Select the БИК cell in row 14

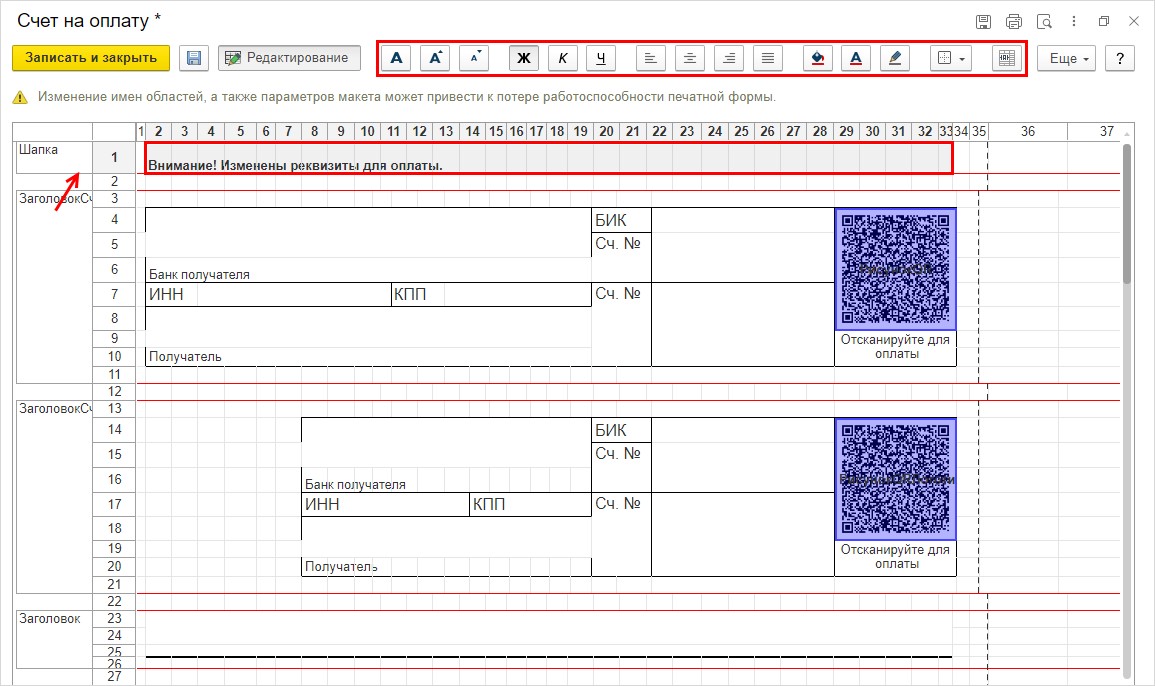(621, 430)
